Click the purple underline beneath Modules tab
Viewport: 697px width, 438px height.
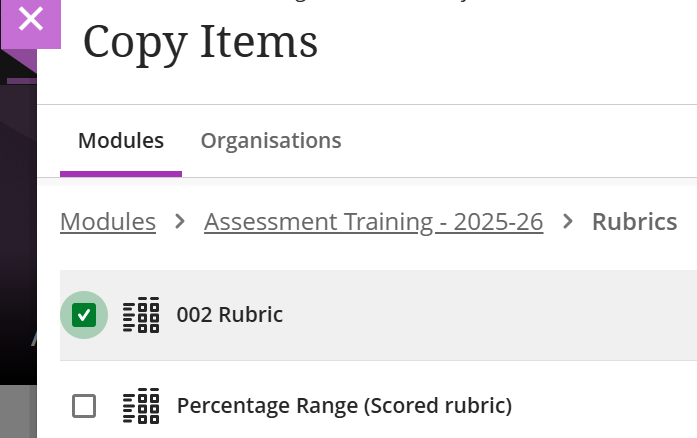click(121, 174)
